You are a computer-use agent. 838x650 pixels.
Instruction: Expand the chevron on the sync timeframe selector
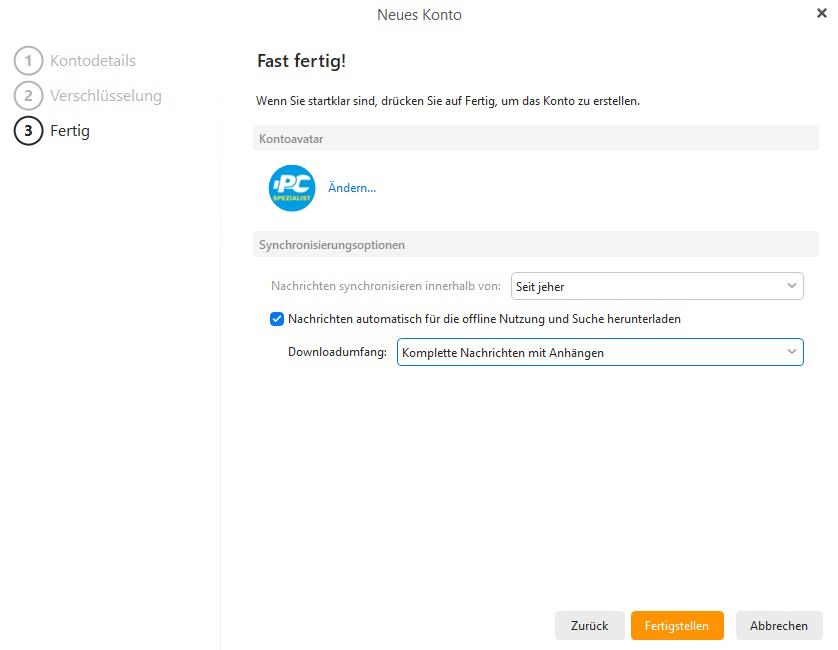pyautogui.click(x=793, y=286)
